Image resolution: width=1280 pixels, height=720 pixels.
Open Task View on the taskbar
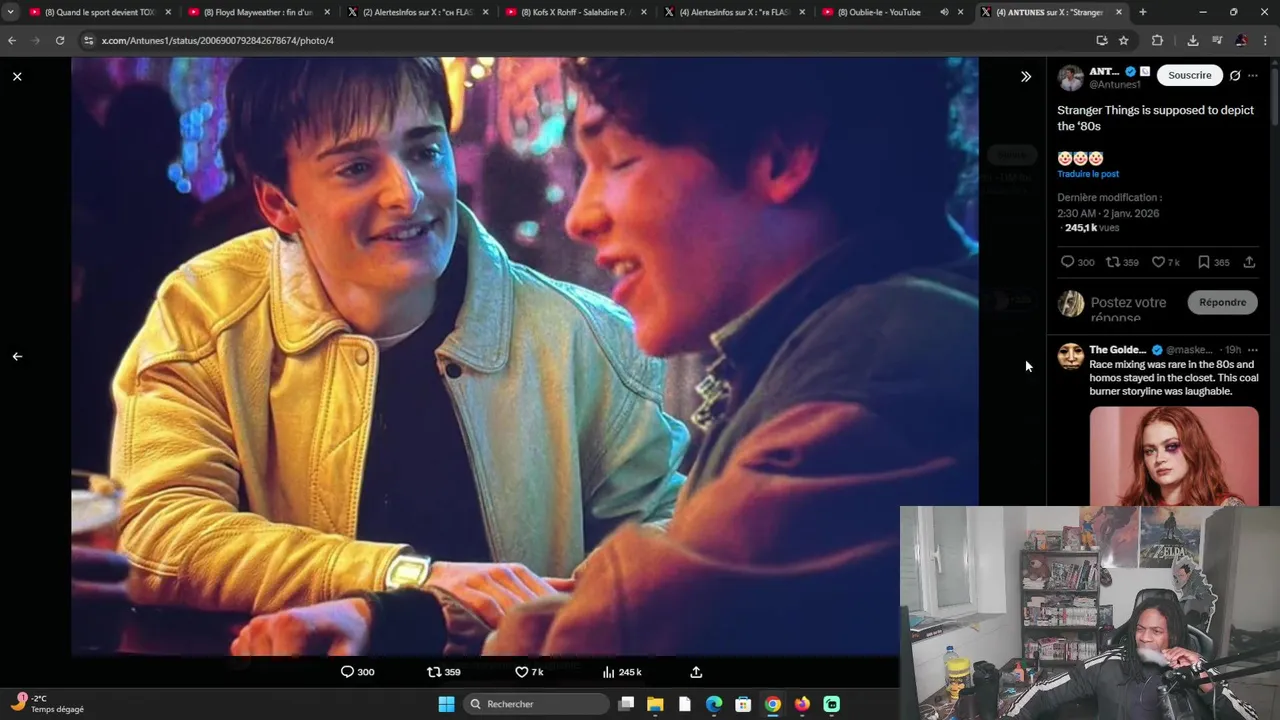click(626, 704)
